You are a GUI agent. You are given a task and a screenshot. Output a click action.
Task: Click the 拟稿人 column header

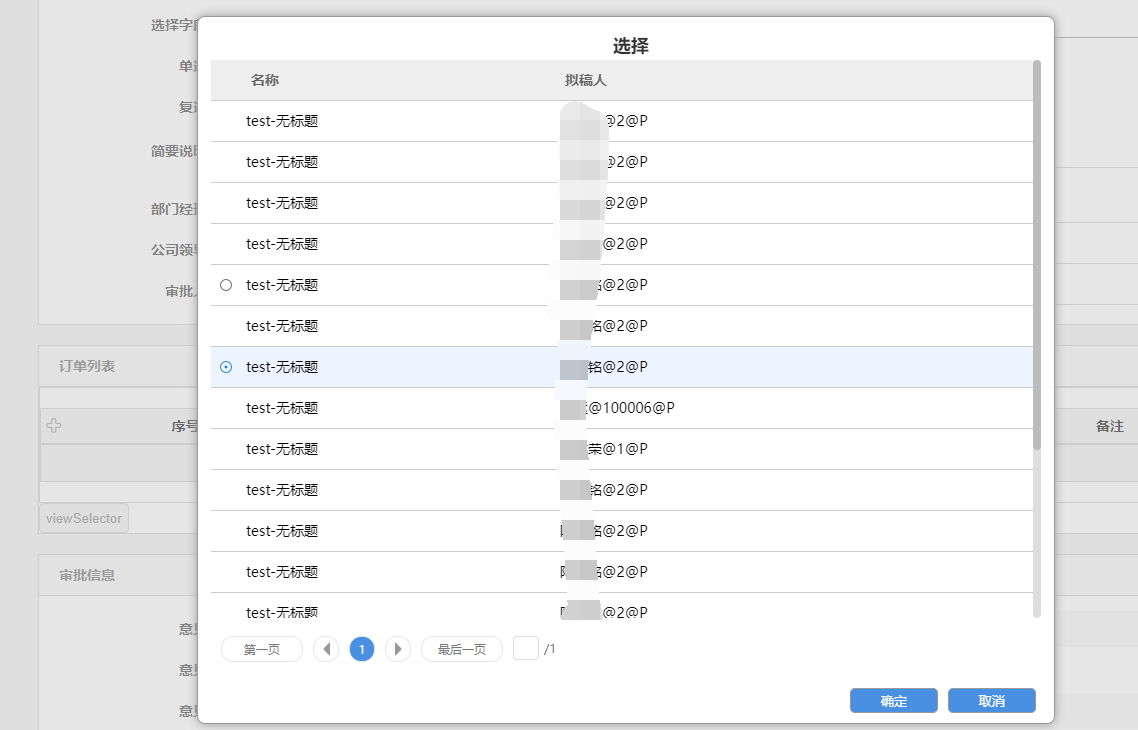coord(586,80)
